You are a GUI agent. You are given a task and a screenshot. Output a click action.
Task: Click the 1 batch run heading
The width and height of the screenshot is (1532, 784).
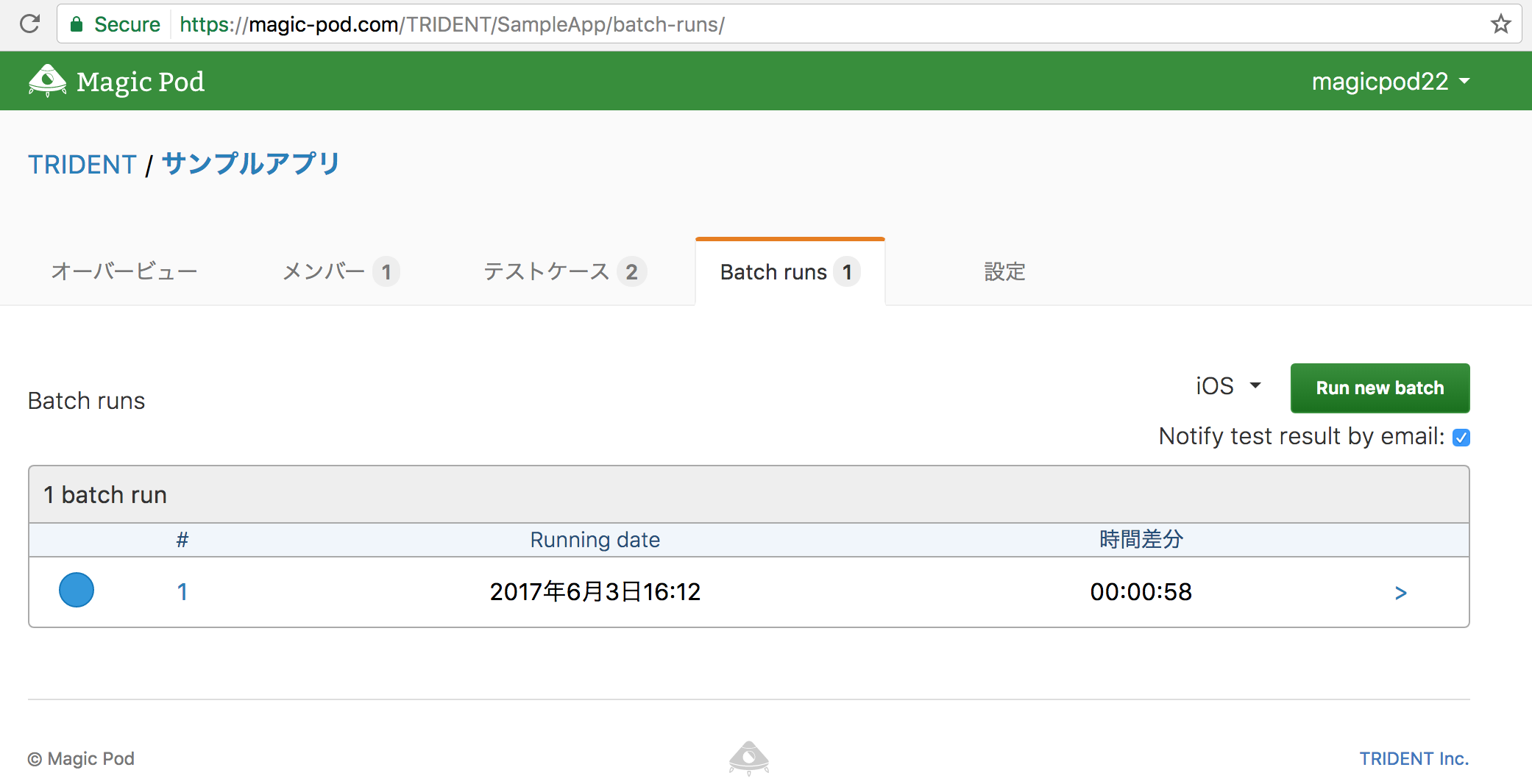tap(105, 495)
